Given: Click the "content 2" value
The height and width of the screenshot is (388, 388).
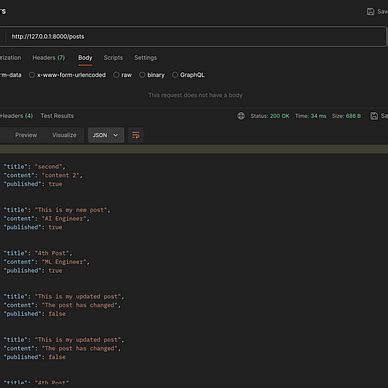Looking at the screenshot, I should pyautogui.click(x=61, y=175).
